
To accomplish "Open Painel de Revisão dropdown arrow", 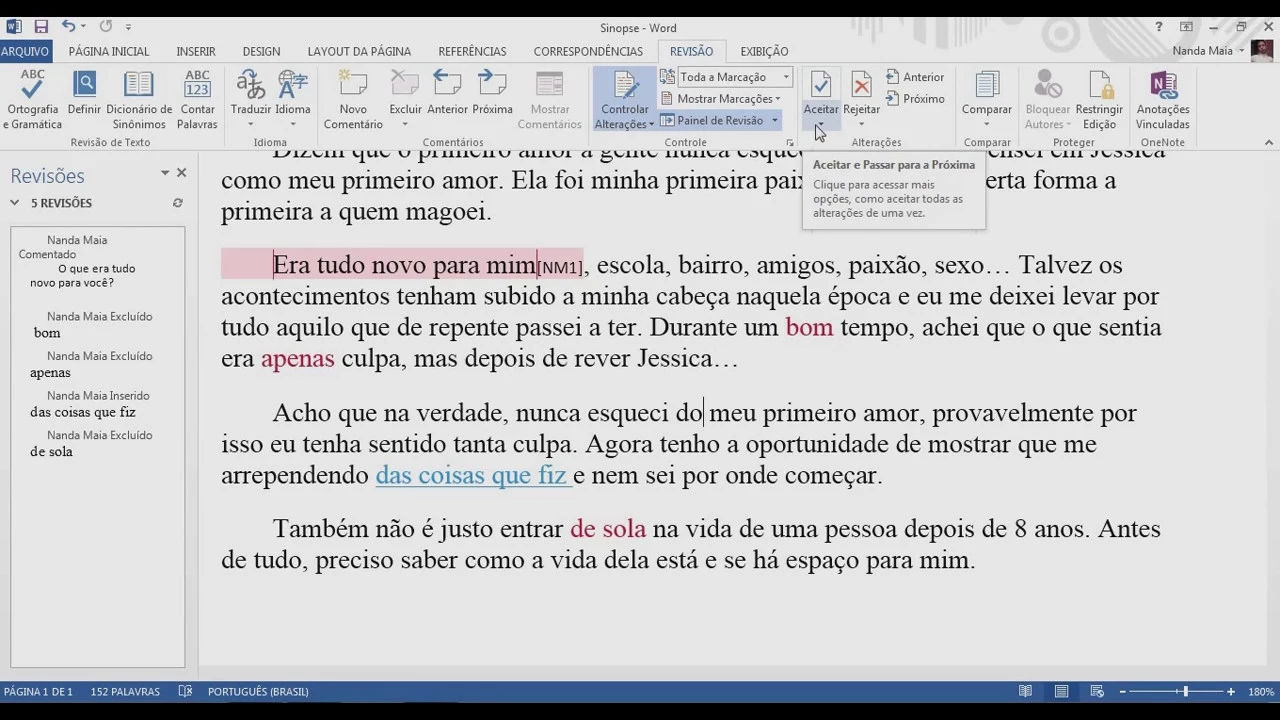I will pyautogui.click(x=774, y=121).
